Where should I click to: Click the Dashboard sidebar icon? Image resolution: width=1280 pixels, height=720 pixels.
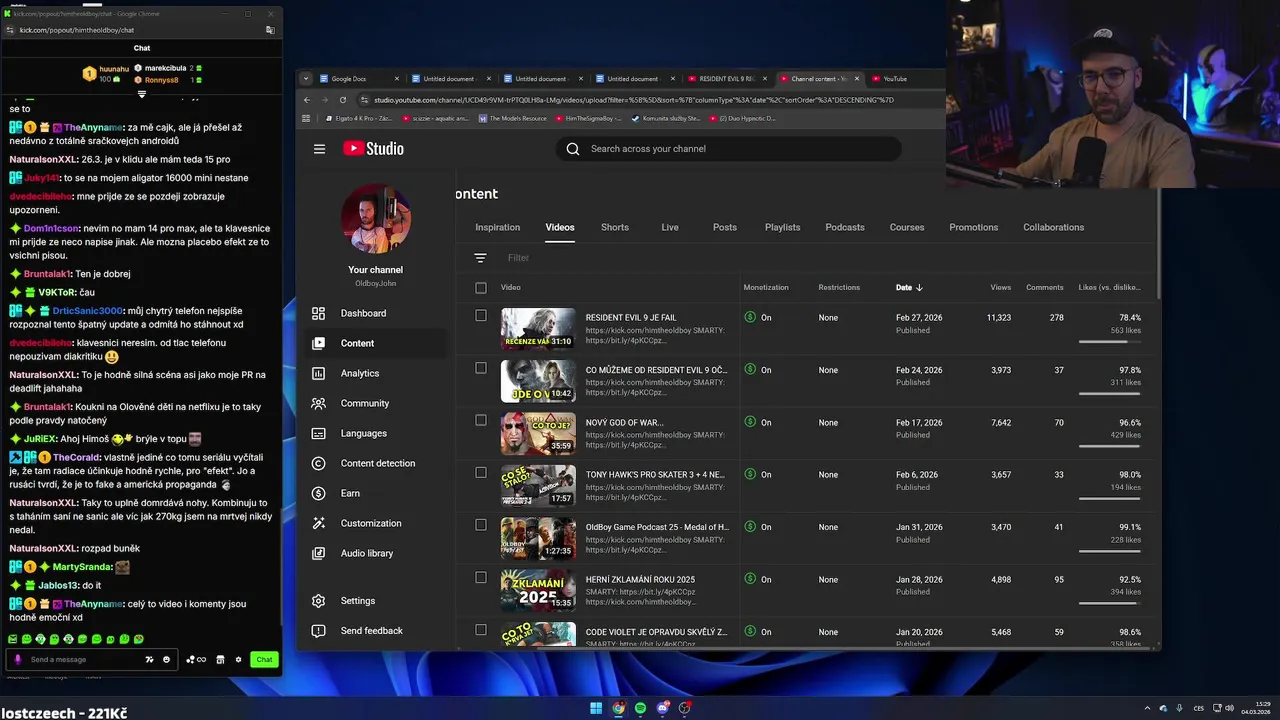point(318,313)
